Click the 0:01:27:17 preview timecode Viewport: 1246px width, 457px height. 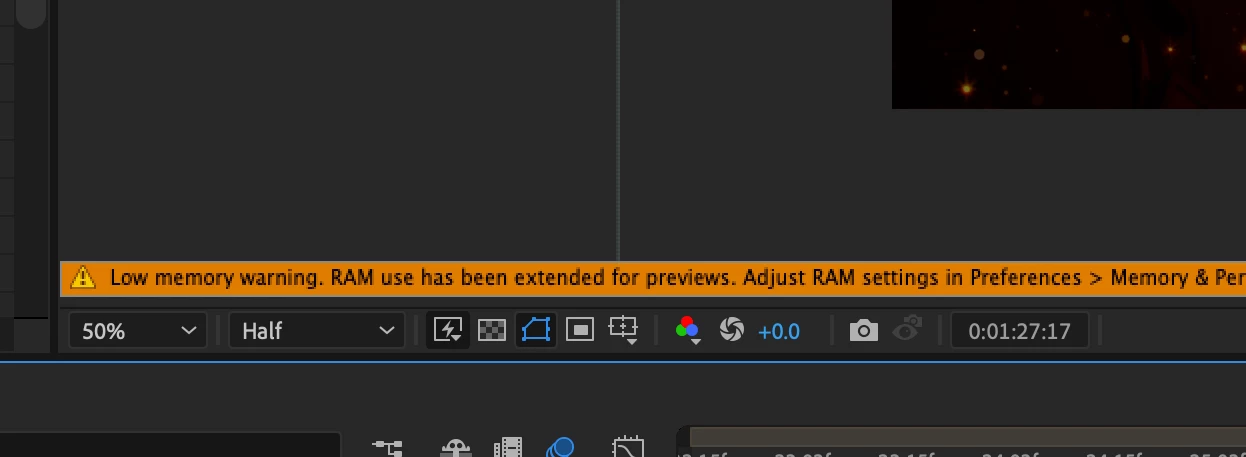point(1019,331)
